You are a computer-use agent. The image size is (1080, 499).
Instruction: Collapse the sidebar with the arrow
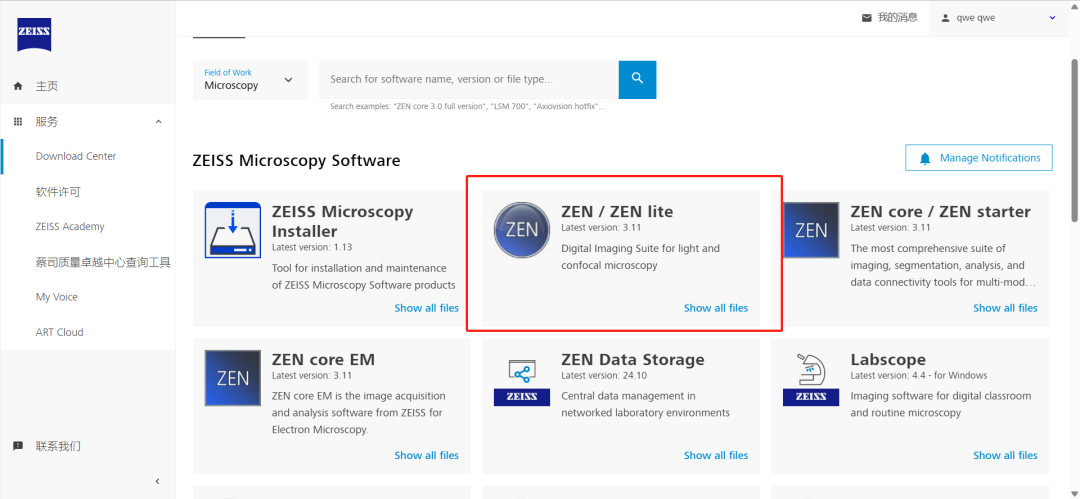pos(157,481)
